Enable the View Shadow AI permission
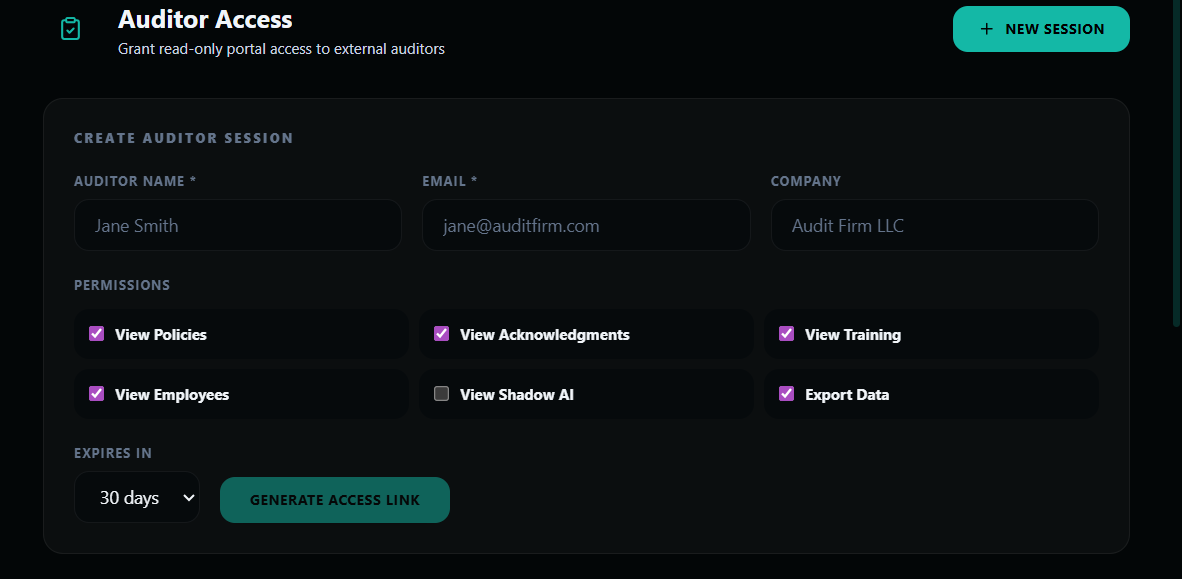This screenshot has height=579, width=1182. point(442,393)
